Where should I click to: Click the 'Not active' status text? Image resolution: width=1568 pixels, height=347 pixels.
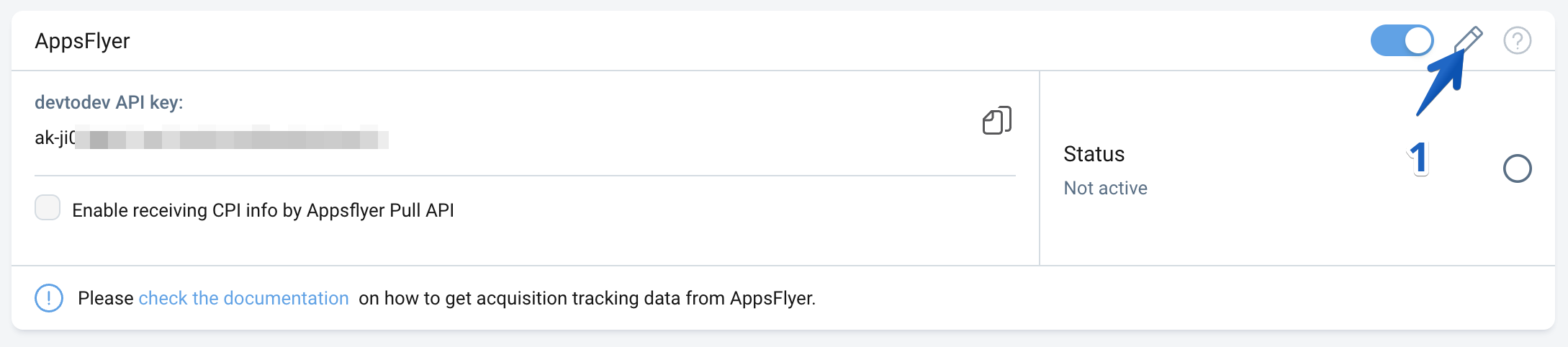tap(1105, 188)
